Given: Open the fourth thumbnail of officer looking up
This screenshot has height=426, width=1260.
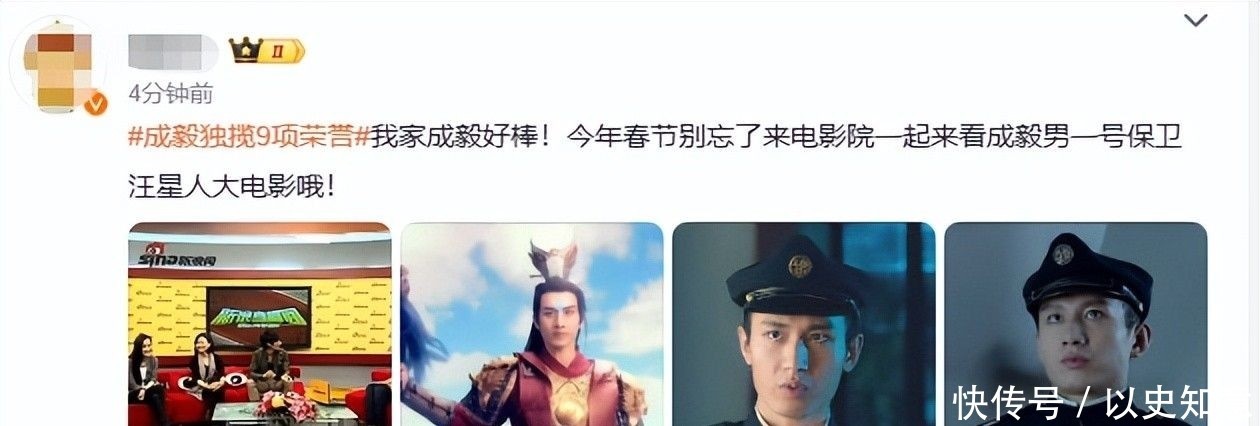Looking at the screenshot, I should point(1076,324).
